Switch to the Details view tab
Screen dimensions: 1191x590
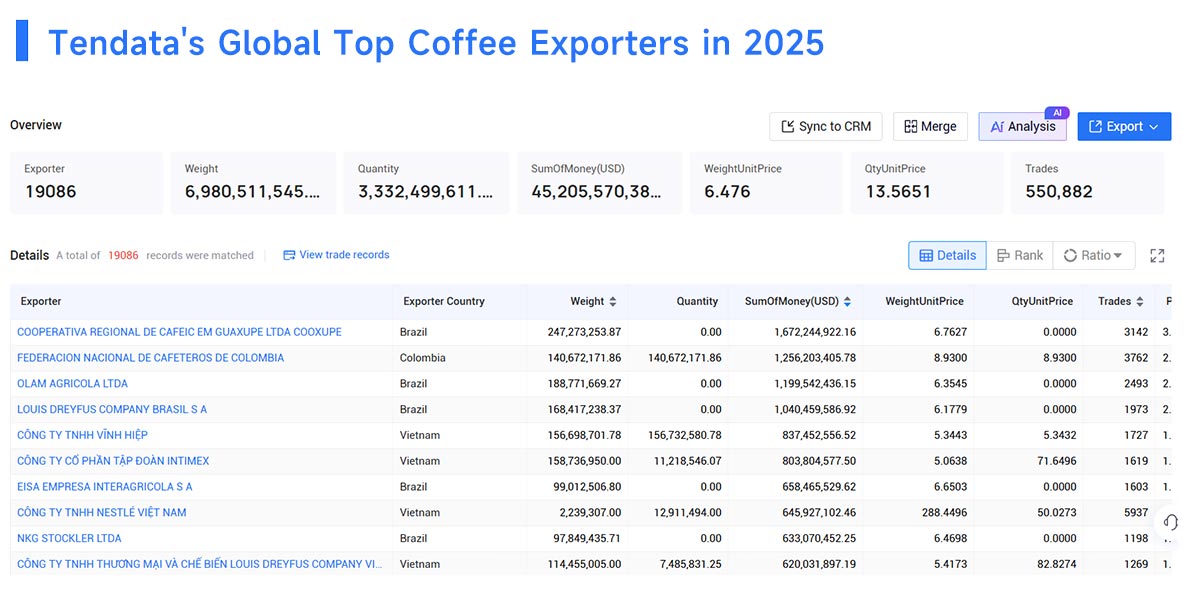click(x=947, y=256)
